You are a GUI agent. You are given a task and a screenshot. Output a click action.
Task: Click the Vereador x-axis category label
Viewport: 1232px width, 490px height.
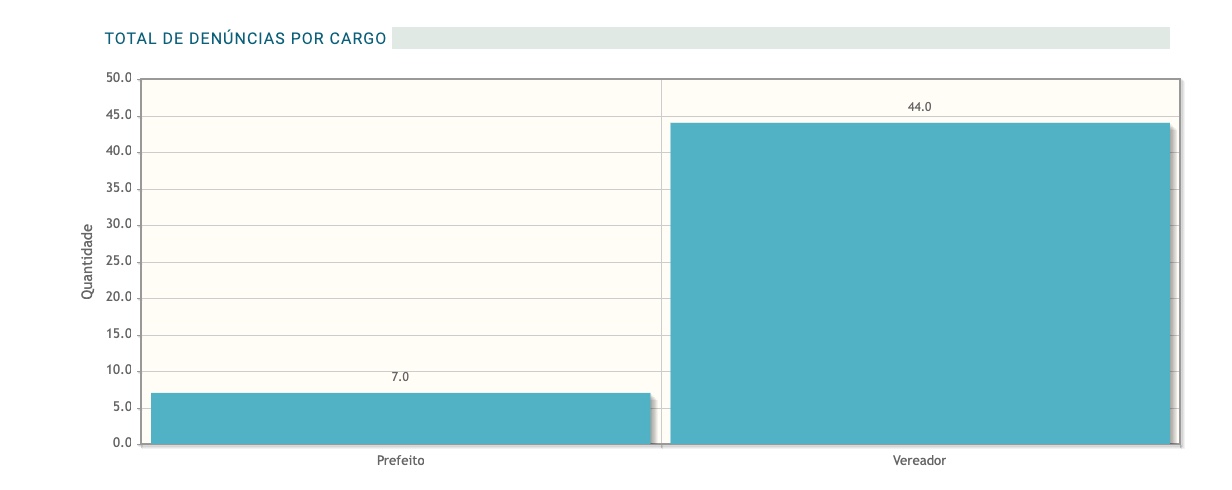tap(919, 461)
